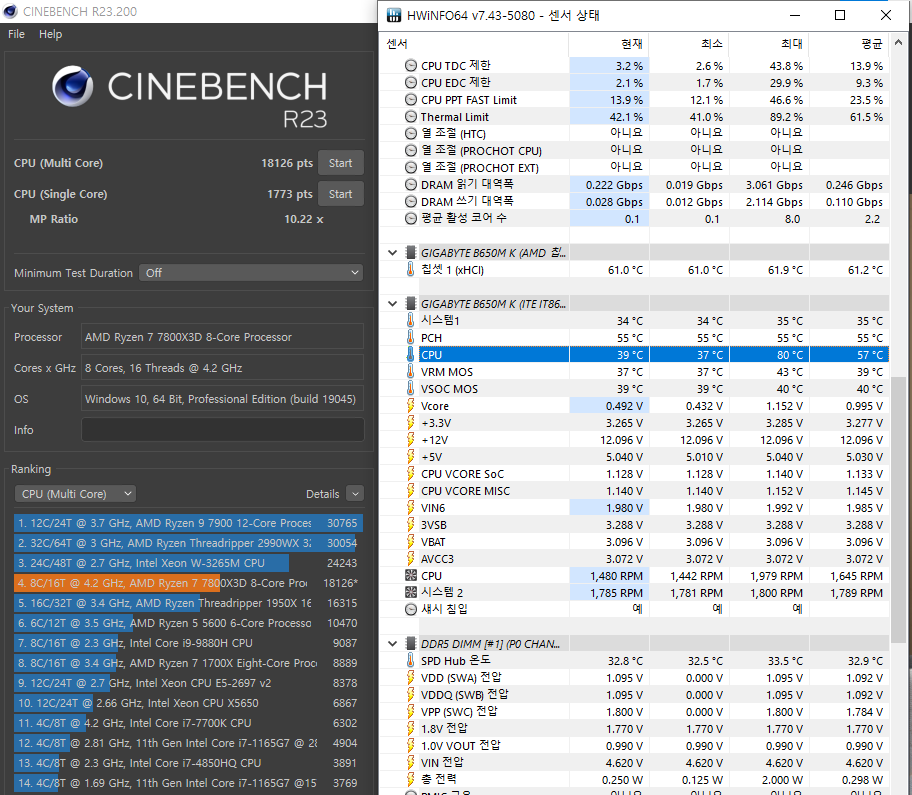
Task: Click the Processor field showing Ryzen 7 7800X3D
Action: 223,337
